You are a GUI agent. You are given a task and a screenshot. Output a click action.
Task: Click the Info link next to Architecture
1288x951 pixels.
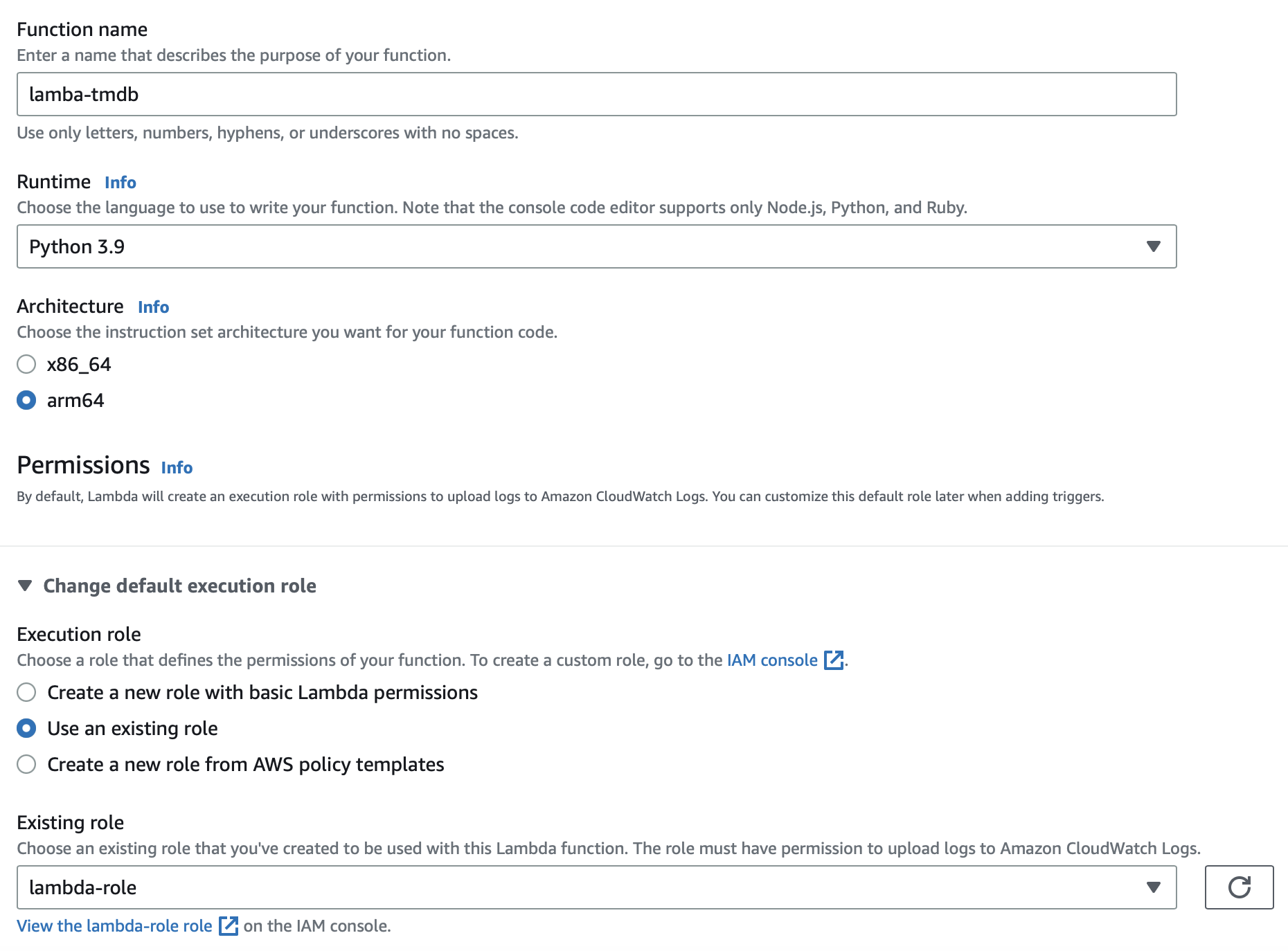(153, 307)
